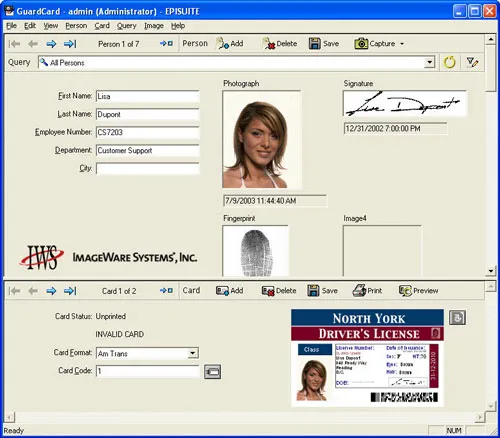Jump to last person record
500x438 pixels.
tap(70, 44)
